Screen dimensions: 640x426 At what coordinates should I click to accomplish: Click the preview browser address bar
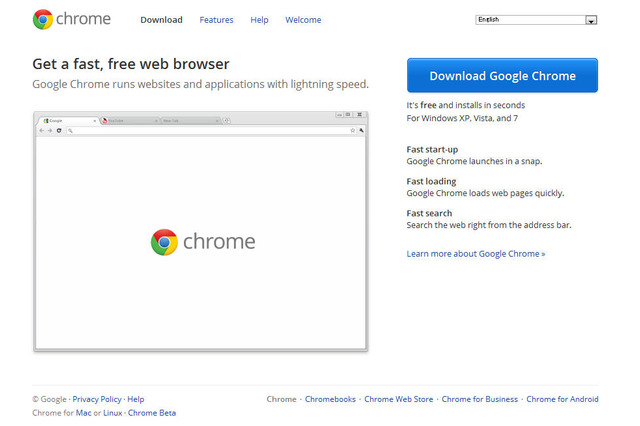pos(211,131)
